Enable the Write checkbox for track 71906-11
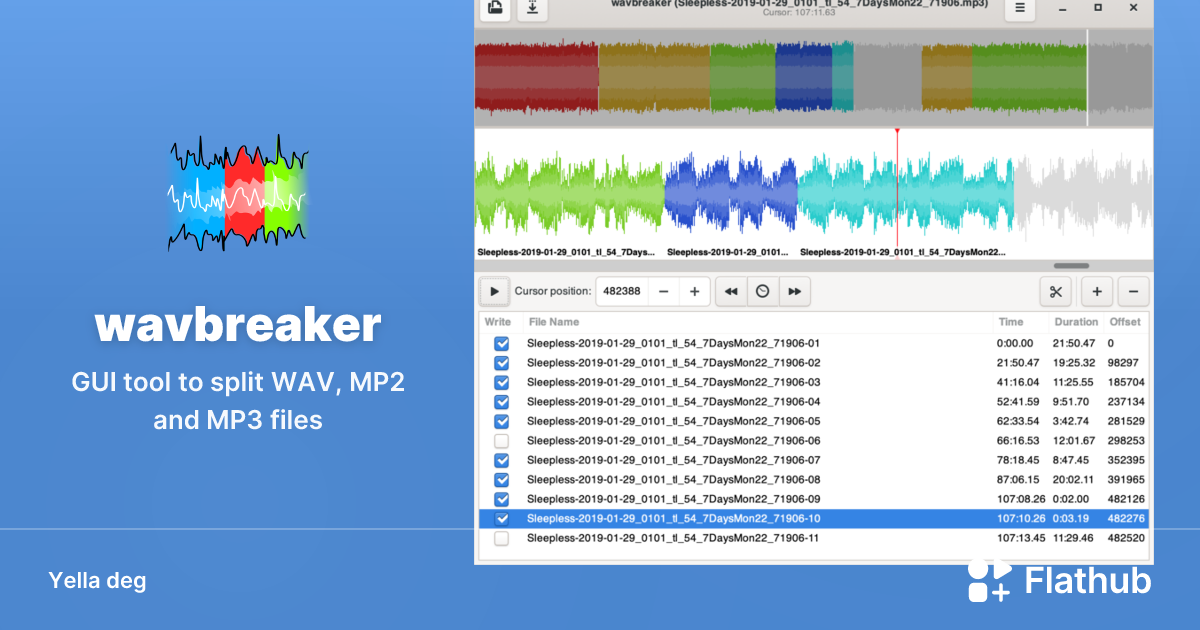Viewport: 1200px width, 630px height. pos(501,538)
